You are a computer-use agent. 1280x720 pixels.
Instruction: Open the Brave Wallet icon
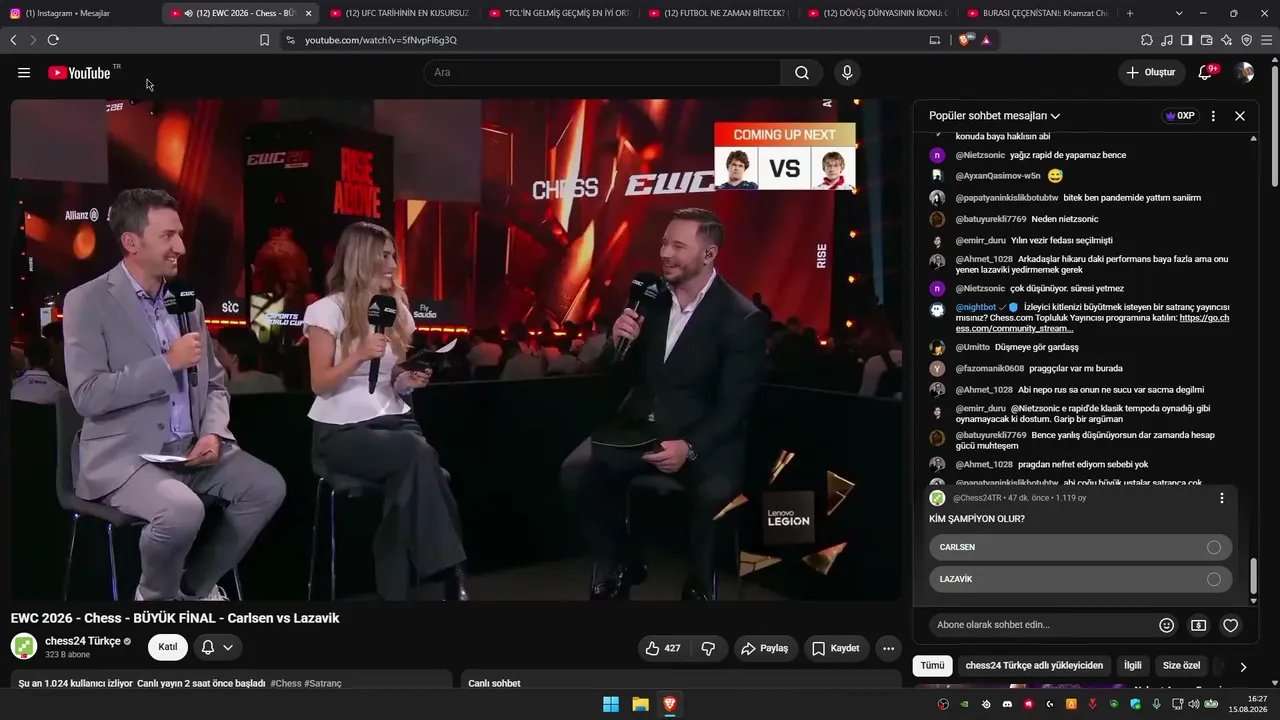1206,40
